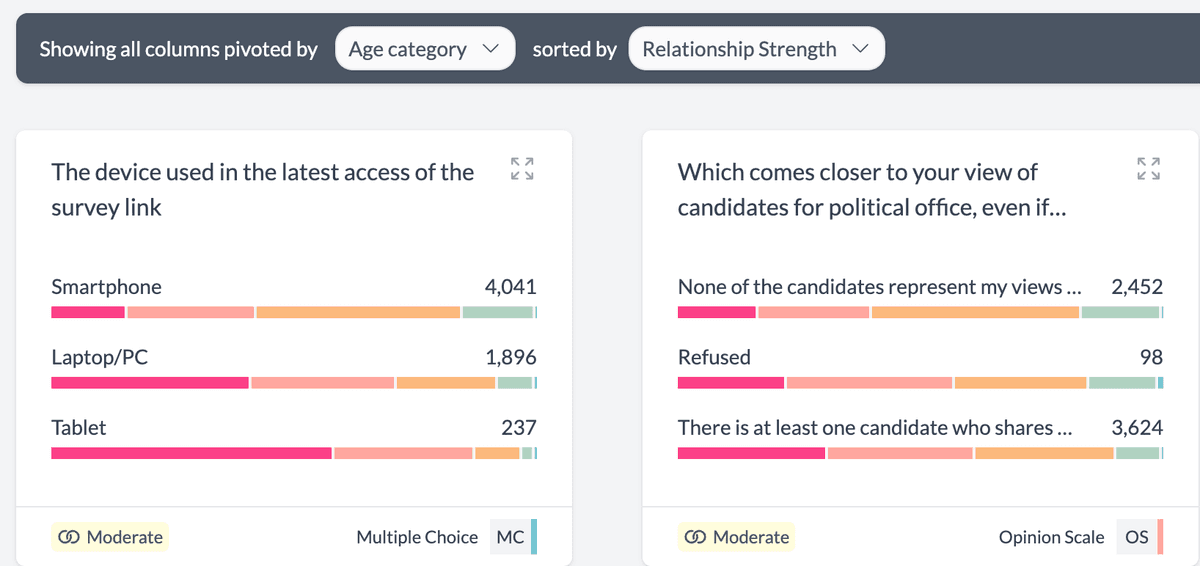The height and width of the screenshot is (566, 1200).
Task: Open the Relationship Strength sort dropdown
Action: (x=755, y=49)
